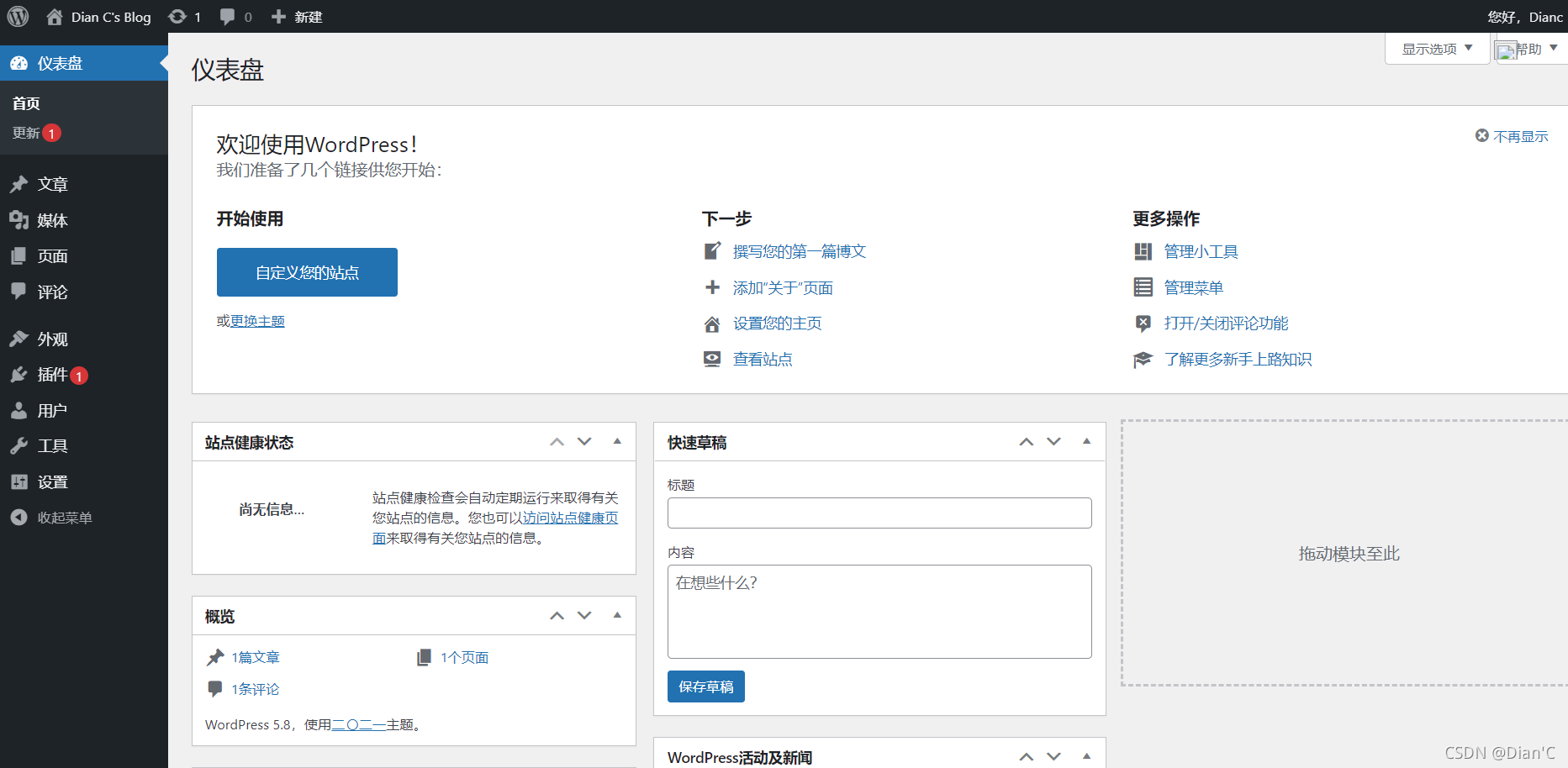
Task: Click the monitor icon beside 查看站点
Action: click(x=712, y=359)
